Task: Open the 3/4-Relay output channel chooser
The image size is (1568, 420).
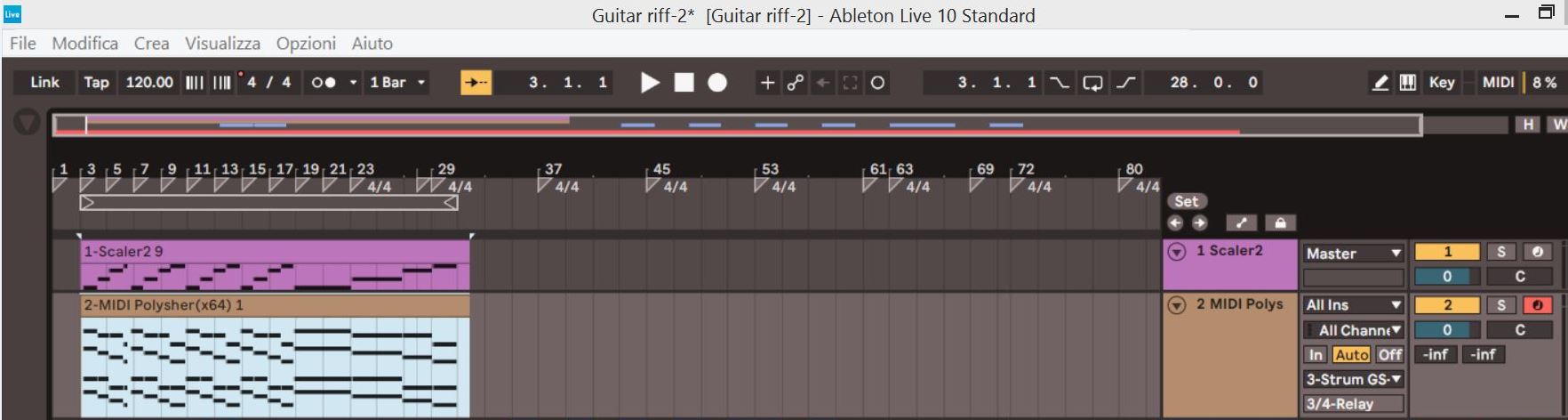Action: (1353, 404)
